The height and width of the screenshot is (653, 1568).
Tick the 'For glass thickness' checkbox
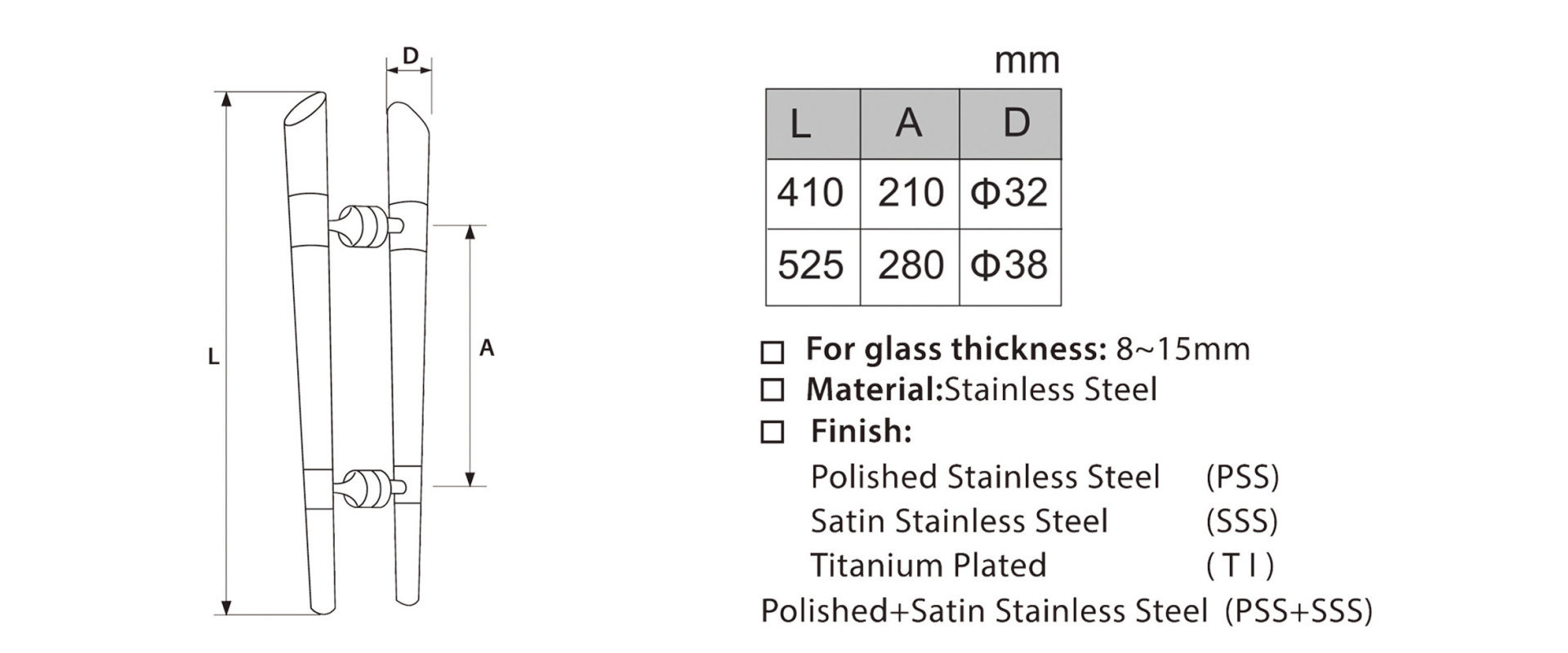point(772,352)
